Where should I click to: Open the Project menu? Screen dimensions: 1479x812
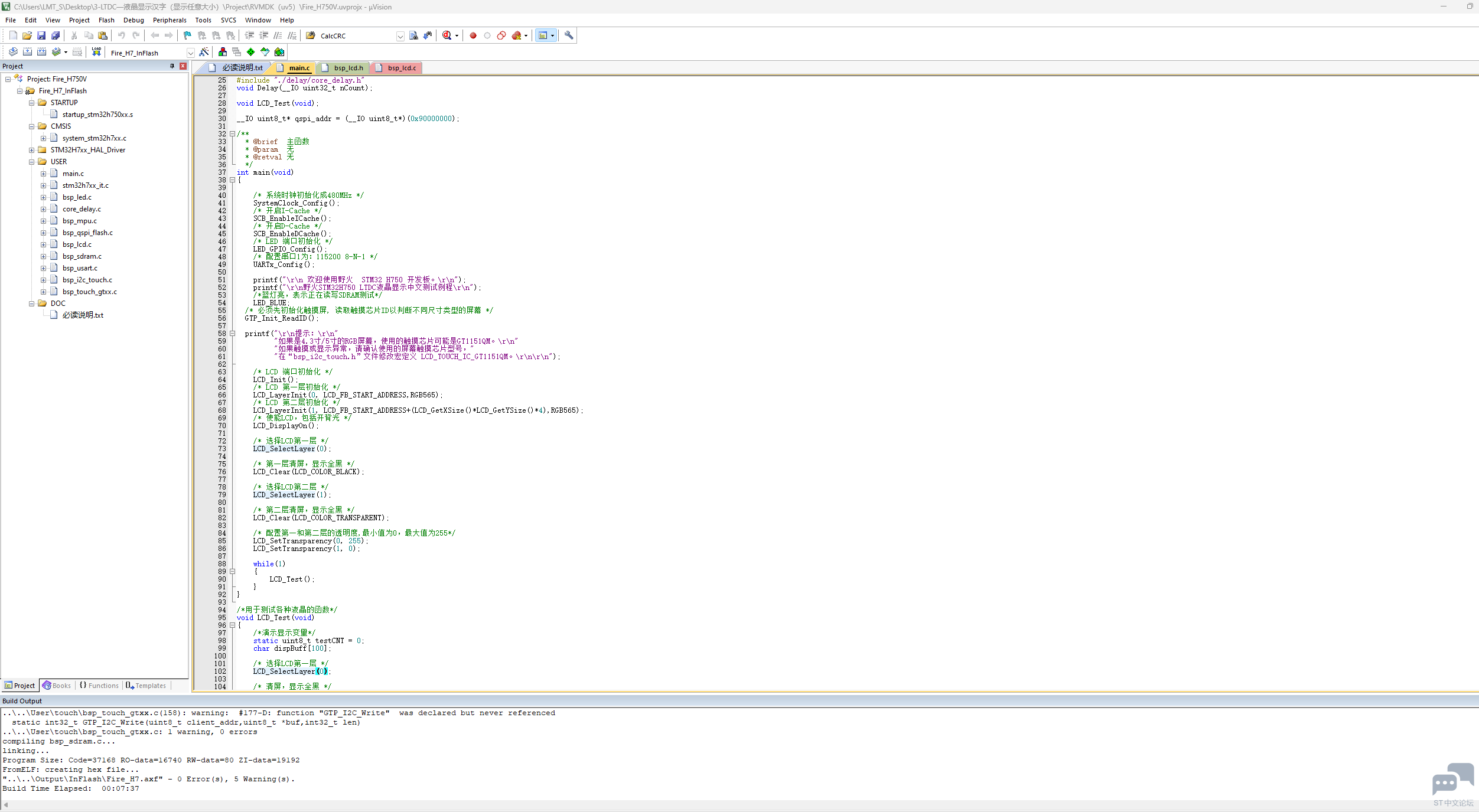point(79,20)
